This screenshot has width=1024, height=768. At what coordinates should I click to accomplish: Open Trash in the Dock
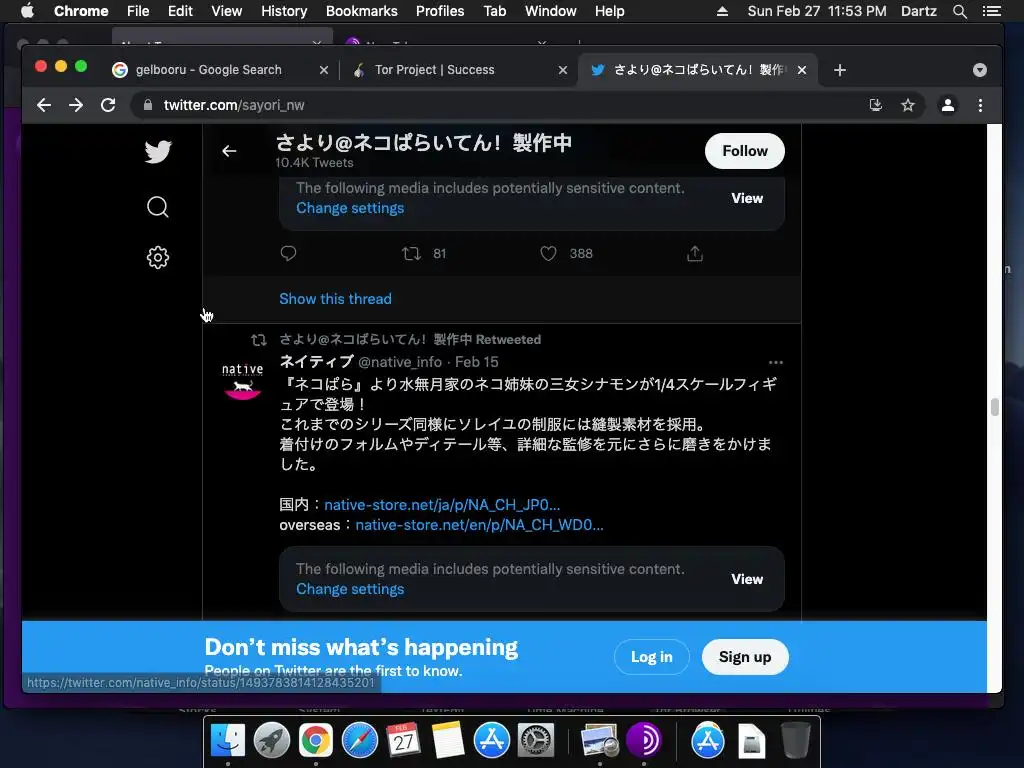coord(795,741)
